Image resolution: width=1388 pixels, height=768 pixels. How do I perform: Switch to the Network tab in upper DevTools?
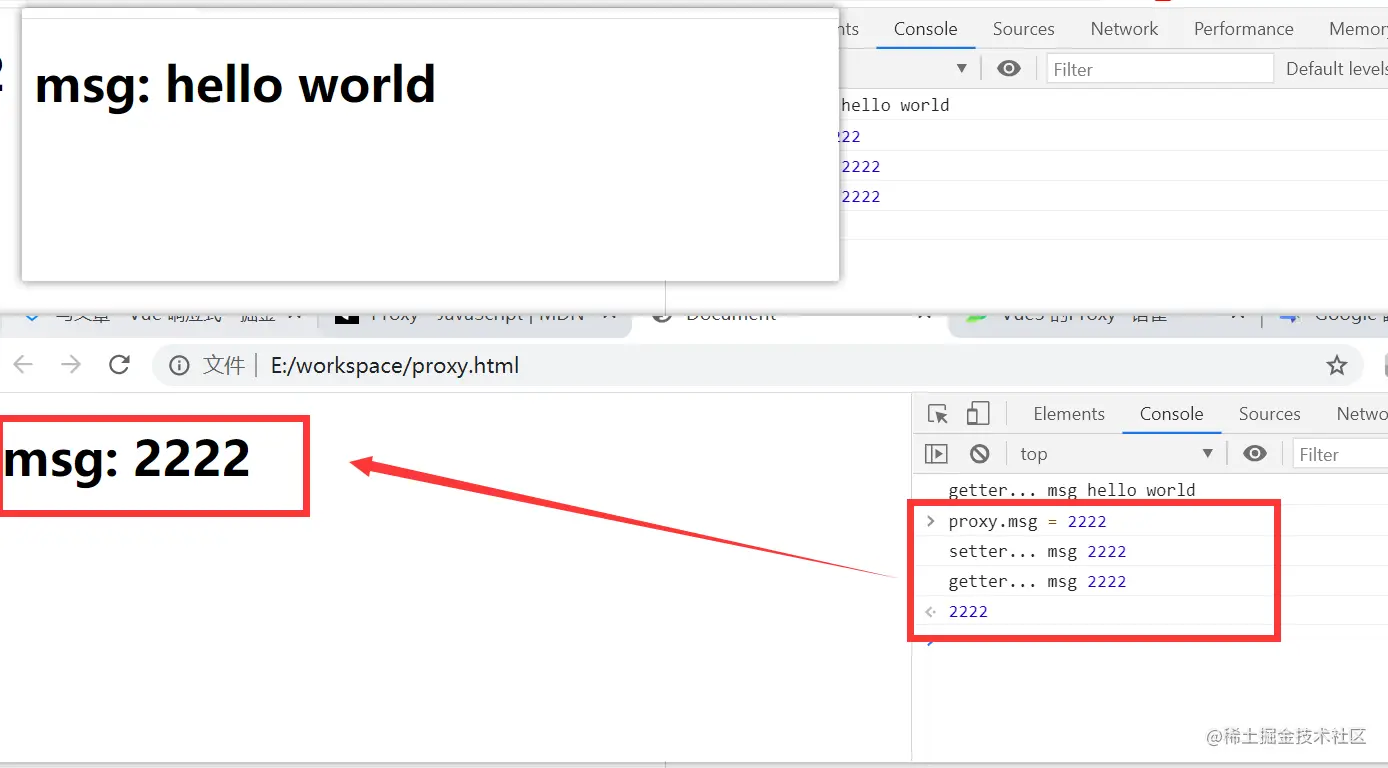1124,29
